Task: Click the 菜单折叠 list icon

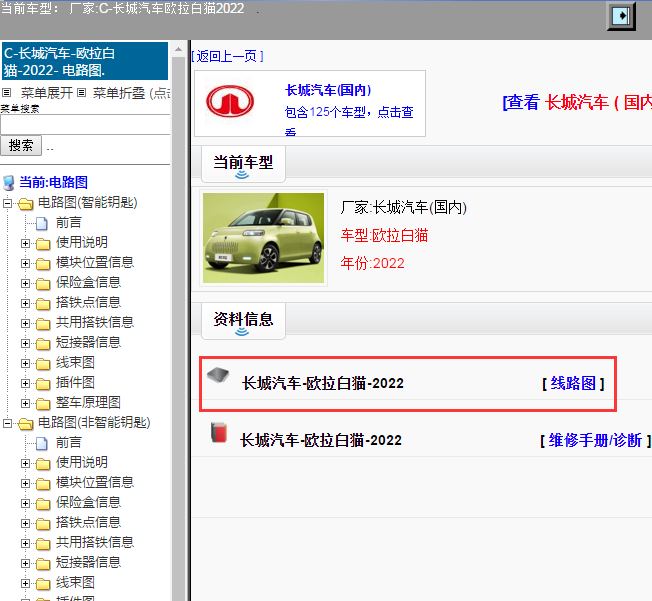Action: [x=82, y=92]
